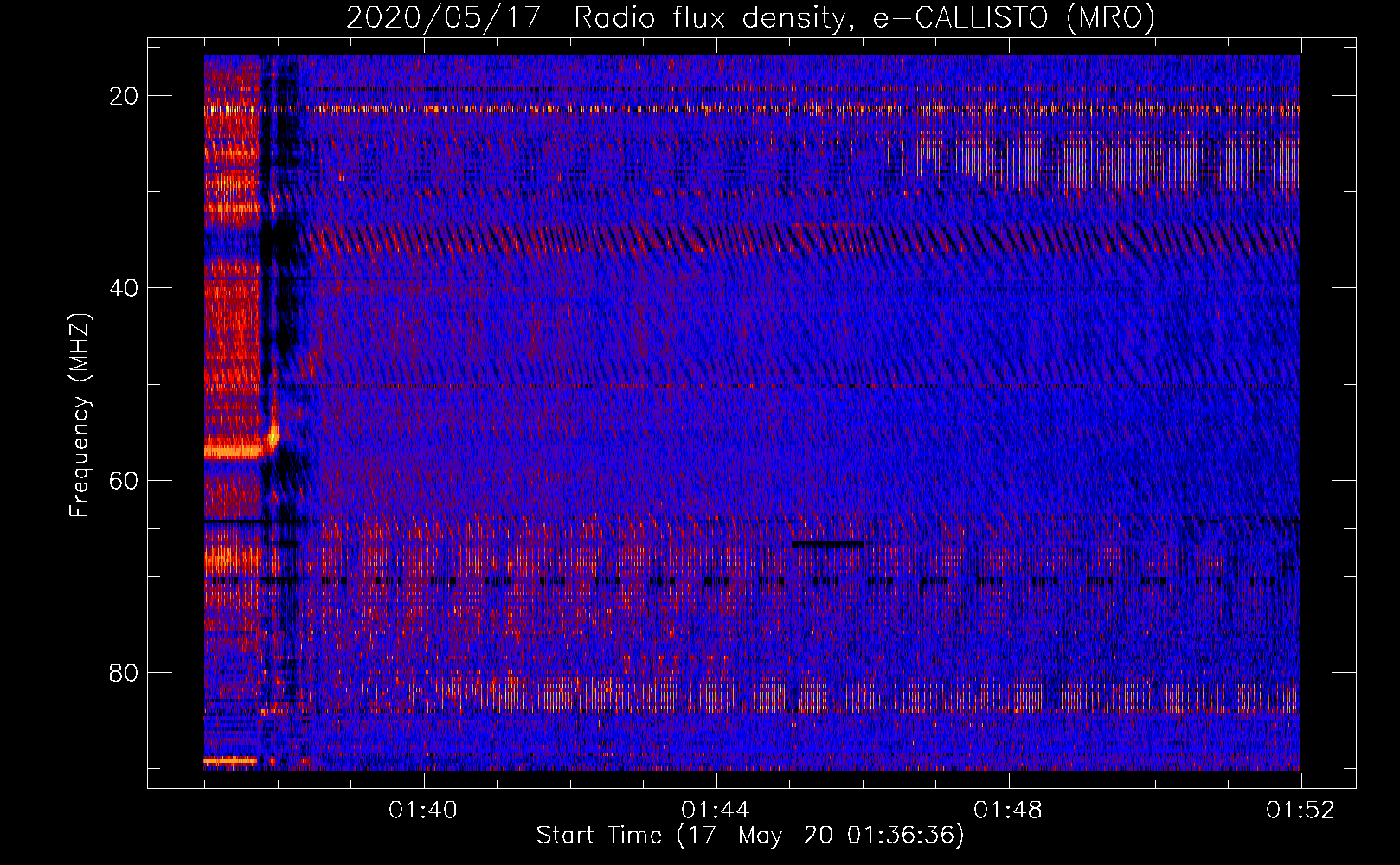Click the '01:52' time tick label
This screenshot has height=865, width=1400.
pyautogui.click(x=1300, y=811)
